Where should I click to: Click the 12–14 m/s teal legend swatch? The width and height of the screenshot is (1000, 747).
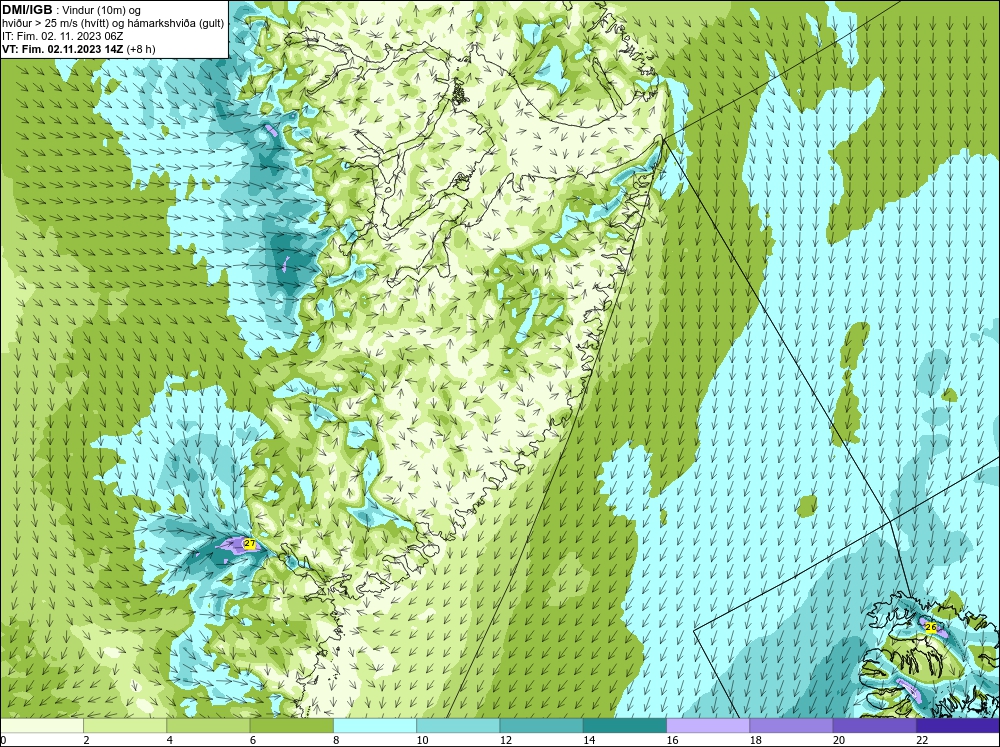(x=541, y=726)
